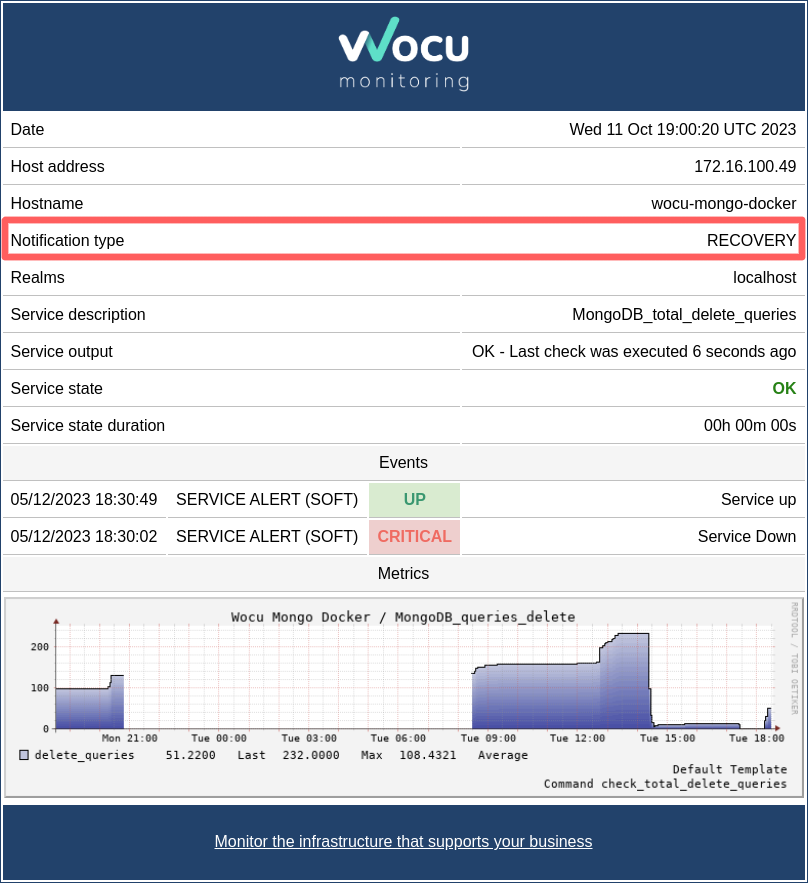
Task: Click the Average value 108.4321 in the graph legend
Action: pos(428,755)
